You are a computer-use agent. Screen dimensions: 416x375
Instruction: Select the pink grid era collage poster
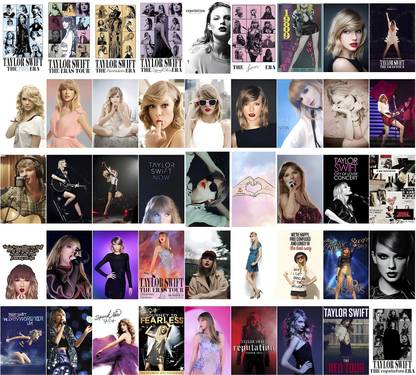tap(254, 38)
